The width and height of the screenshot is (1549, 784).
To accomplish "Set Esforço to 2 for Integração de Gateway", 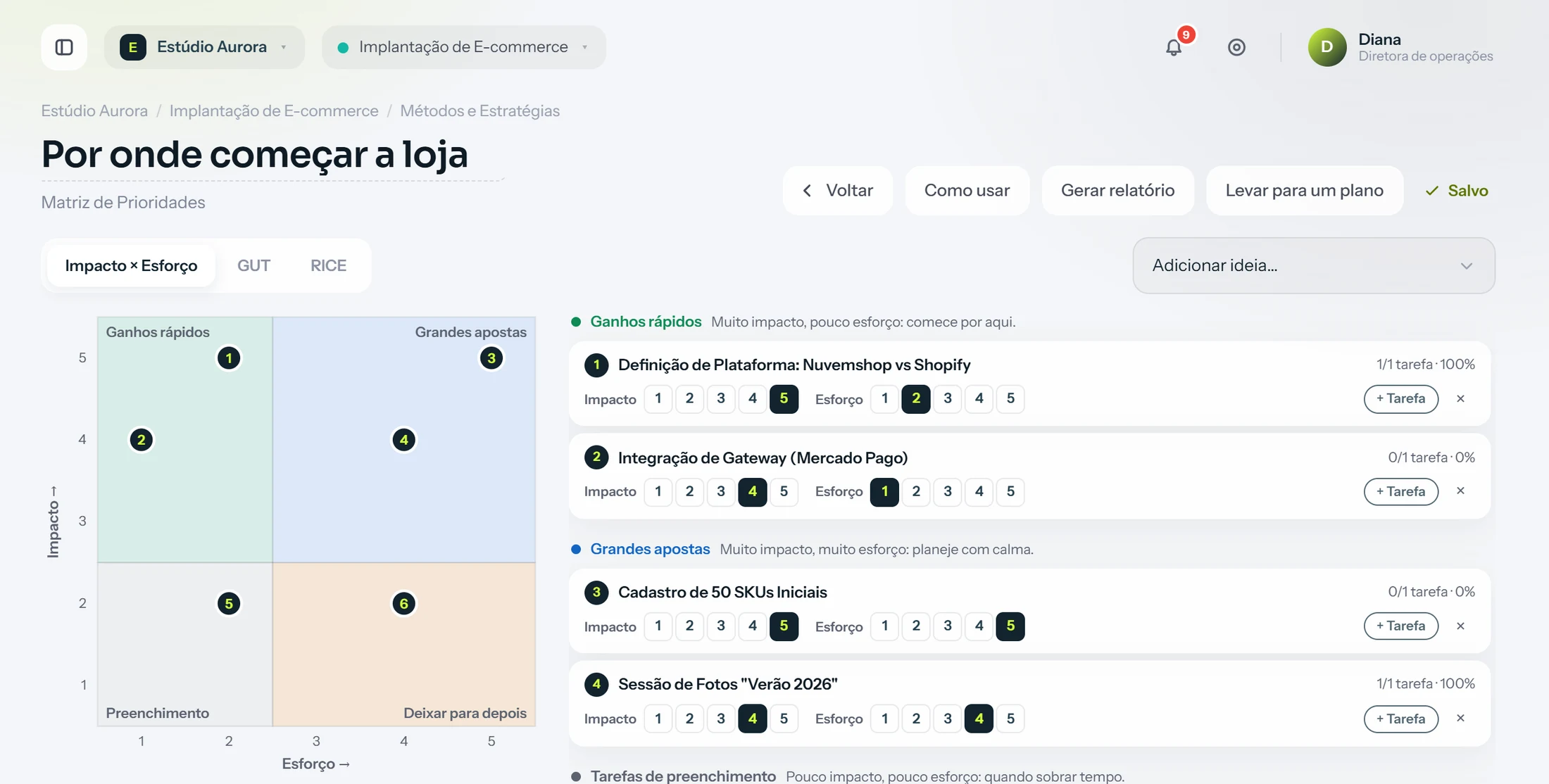I will [916, 491].
